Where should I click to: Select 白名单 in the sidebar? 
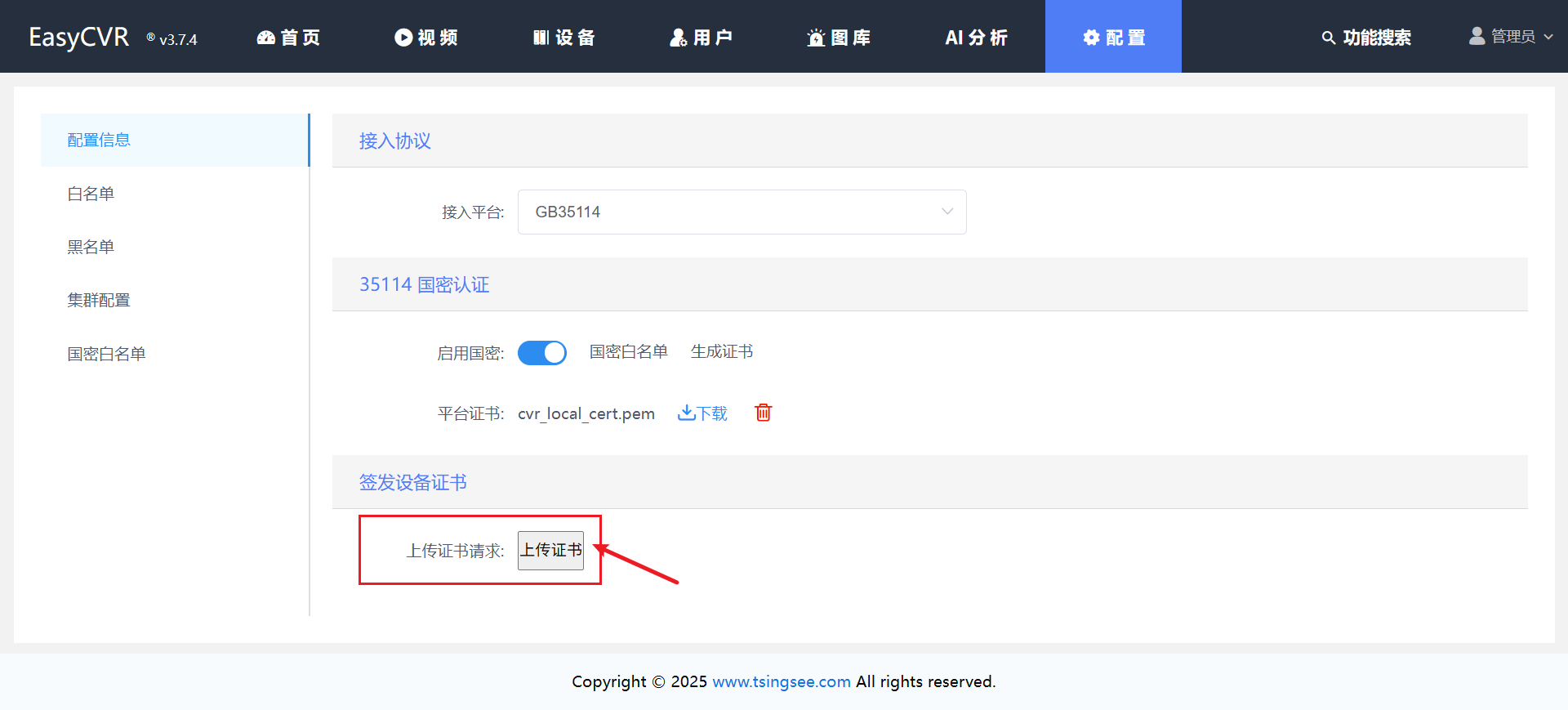coord(91,194)
